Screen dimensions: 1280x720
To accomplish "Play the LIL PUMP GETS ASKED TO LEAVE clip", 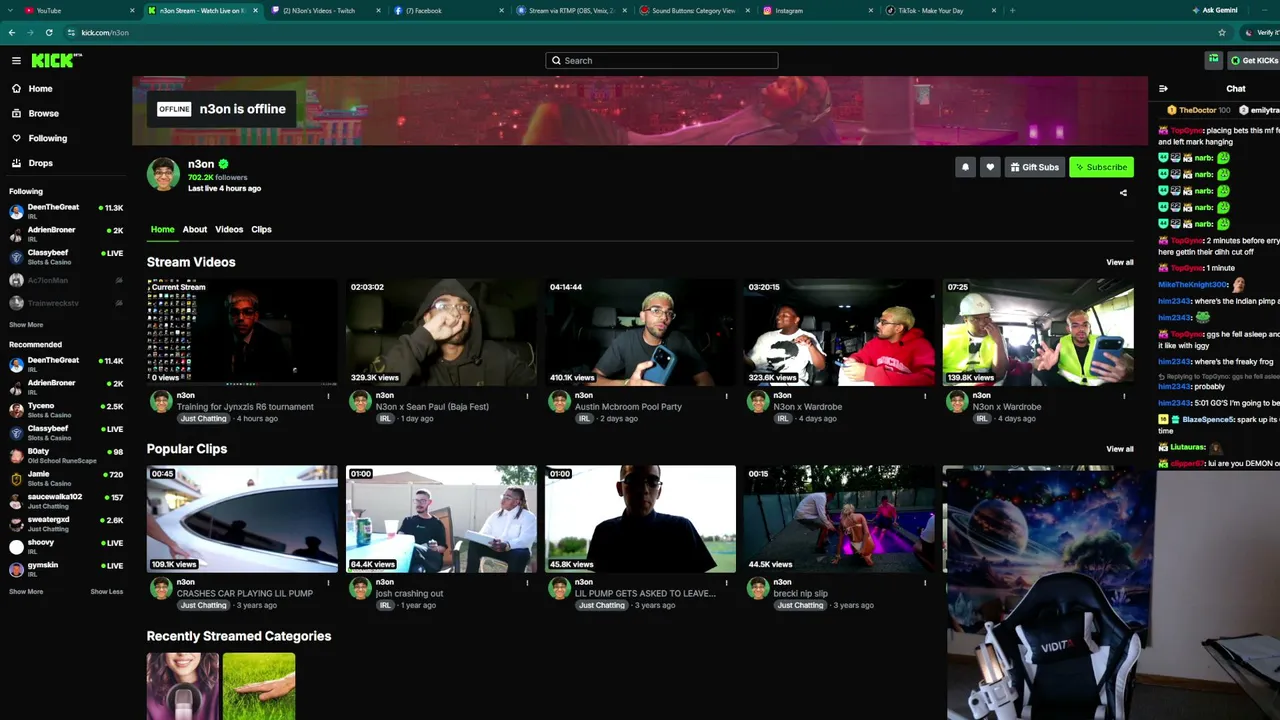I will 640,519.
